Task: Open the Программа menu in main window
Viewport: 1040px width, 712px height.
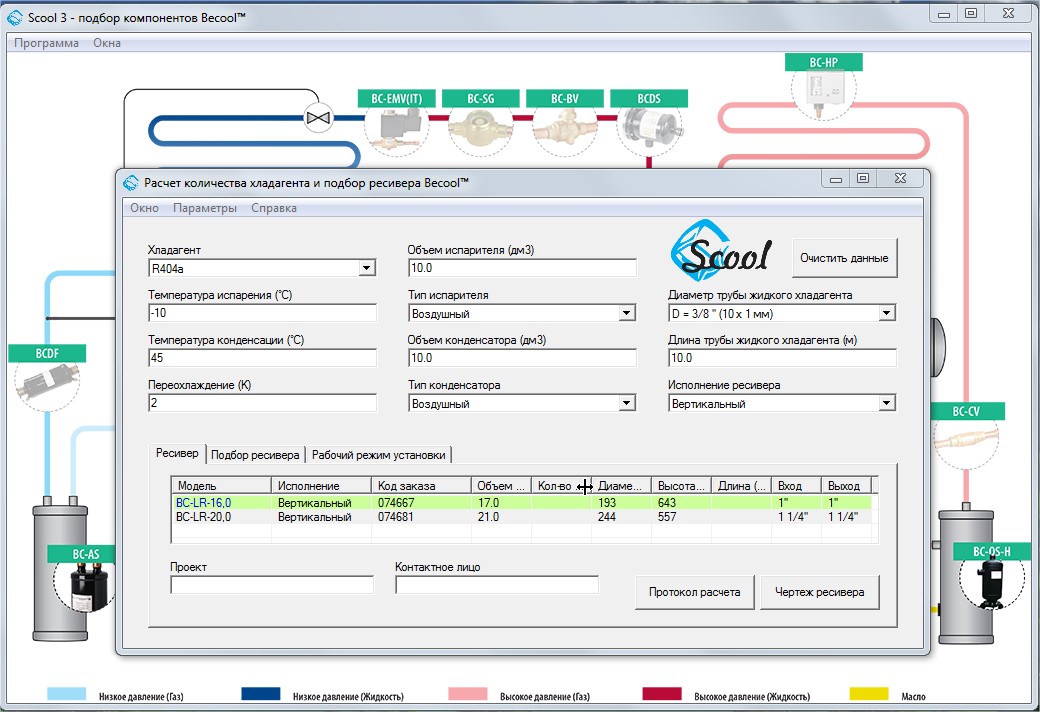Action: (x=46, y=43)
